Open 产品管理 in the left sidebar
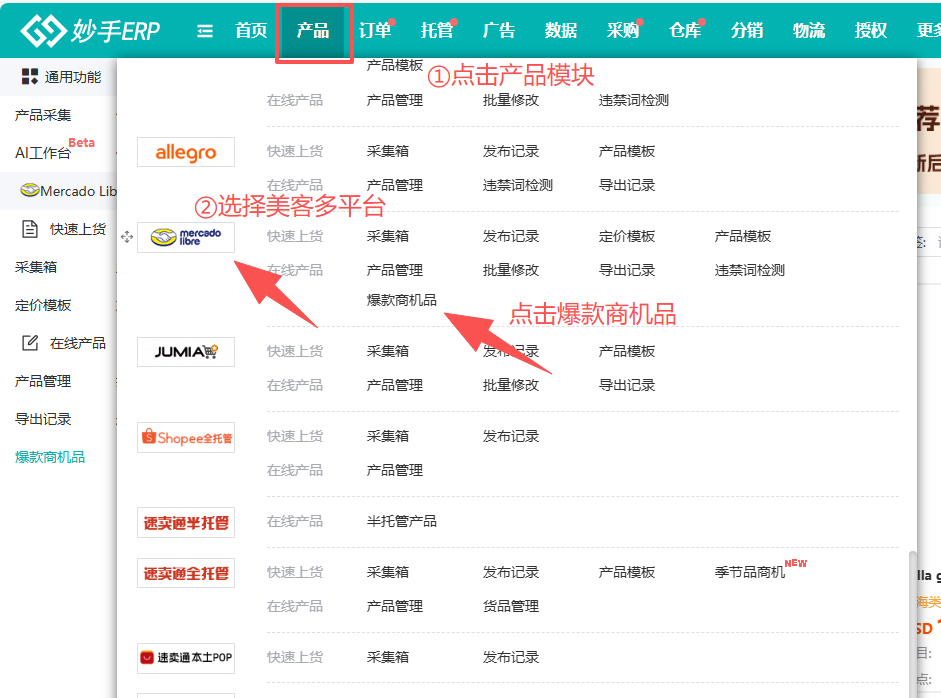 click(x=43, y=381)
